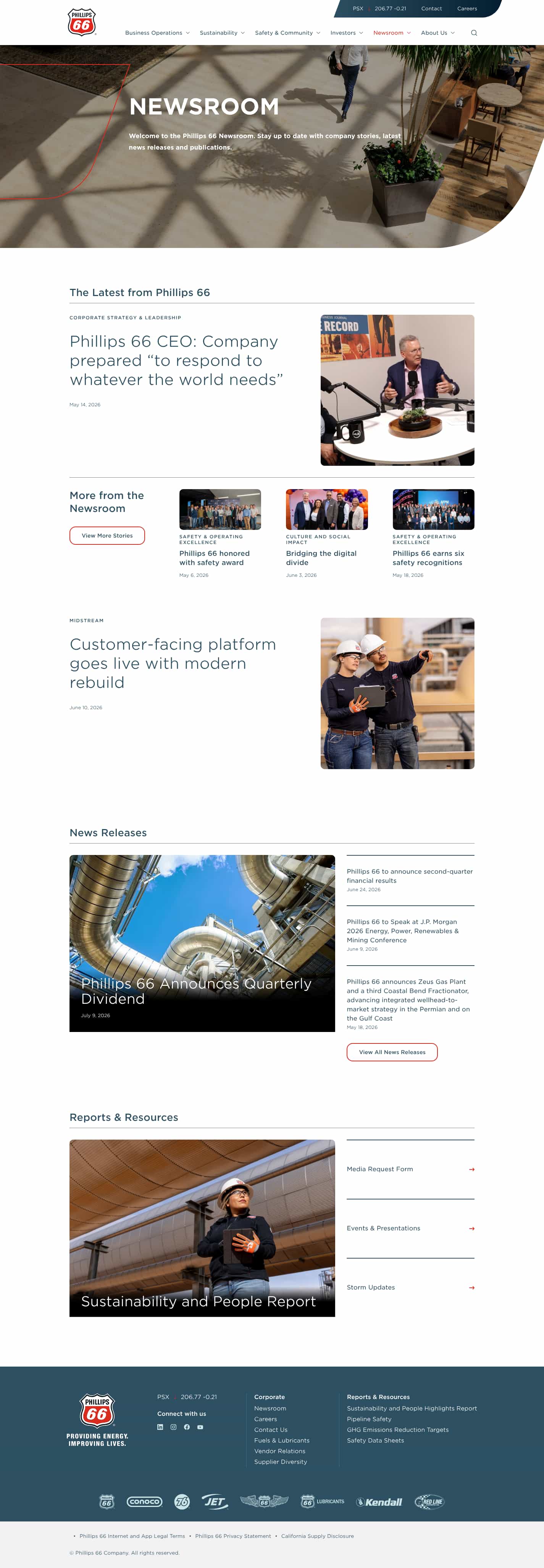Viewport: 544px width, 1568px height.
Task: Click footer Fuels & Lubricants link
Action: point(281,1440)
